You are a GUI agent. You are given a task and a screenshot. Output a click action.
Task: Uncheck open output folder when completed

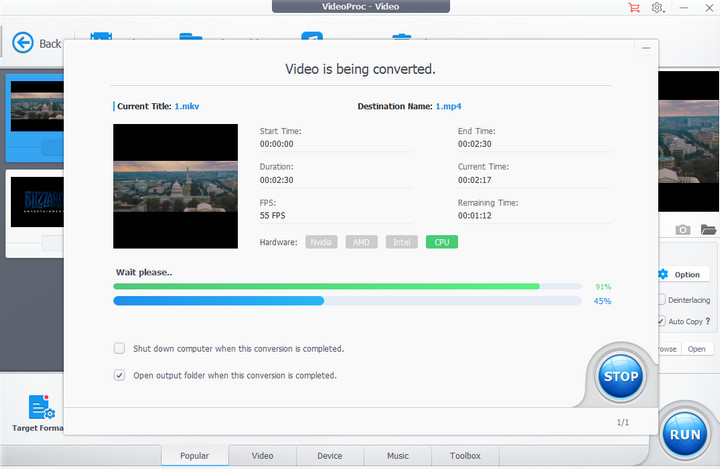(119, 375)
